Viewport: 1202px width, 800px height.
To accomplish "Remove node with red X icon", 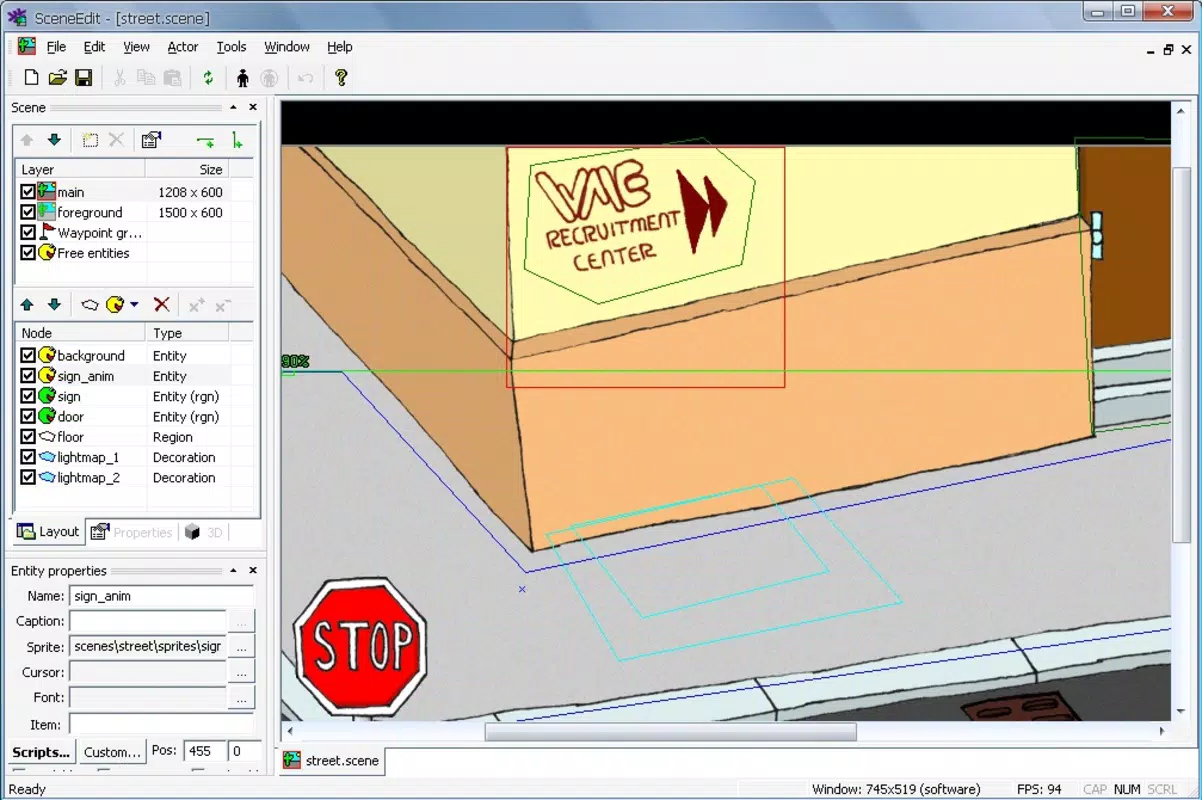I will (x=161, y=304).
